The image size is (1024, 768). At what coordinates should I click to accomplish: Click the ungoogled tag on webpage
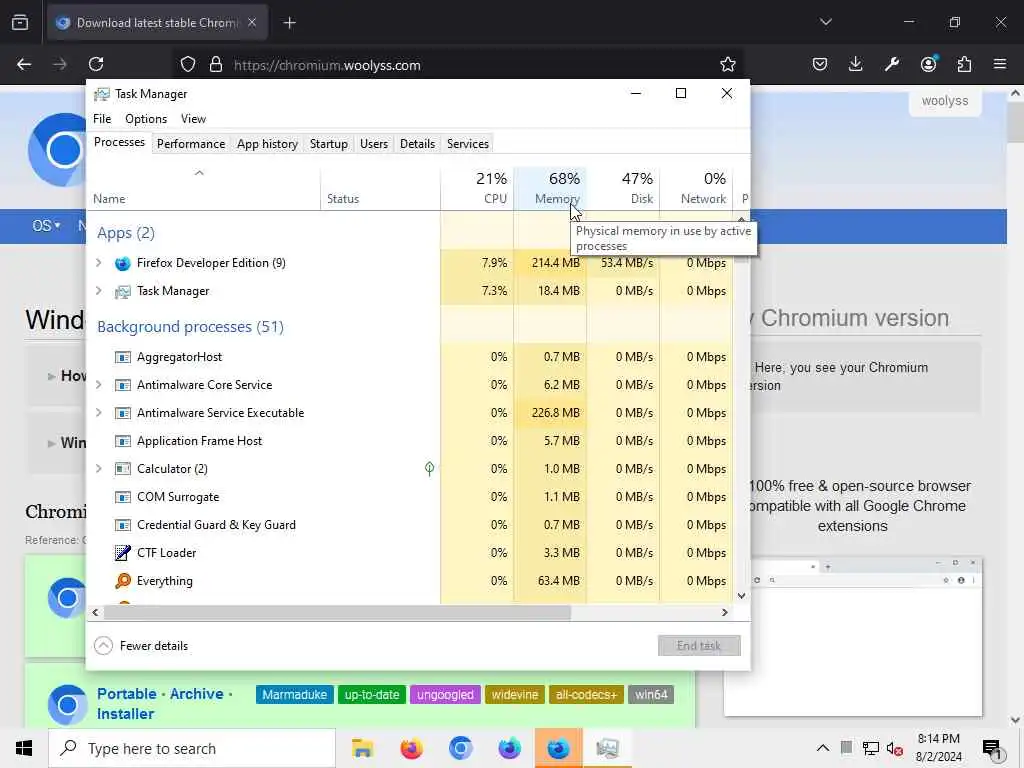click(445, 695)
